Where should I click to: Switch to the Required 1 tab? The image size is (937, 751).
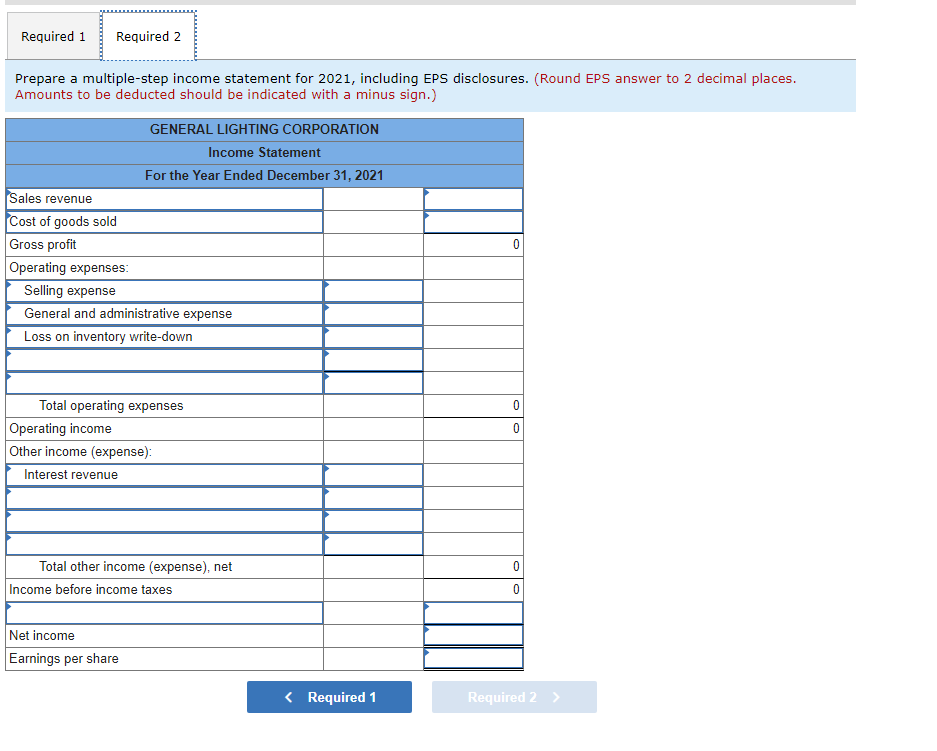pos(53,36)
